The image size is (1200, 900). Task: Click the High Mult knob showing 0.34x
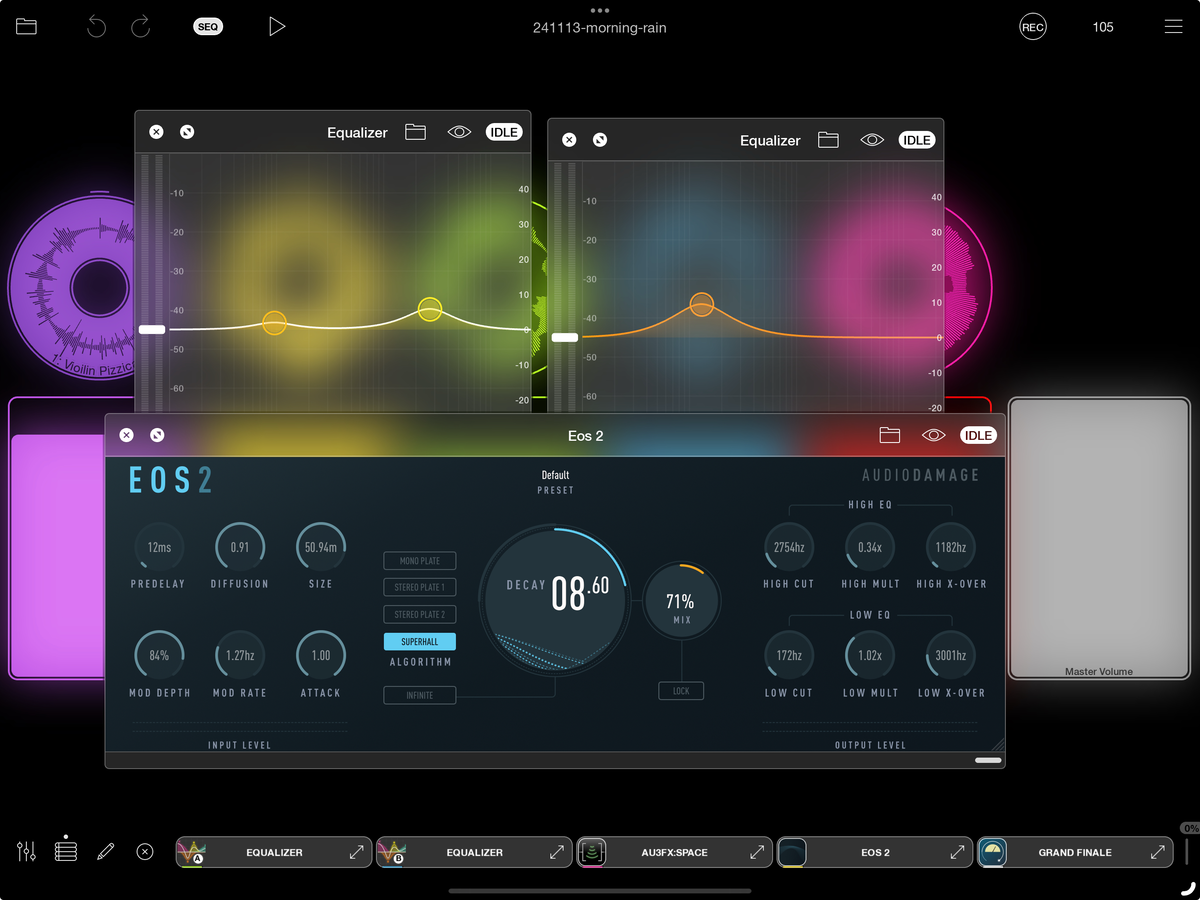click(x=870, y=547)
